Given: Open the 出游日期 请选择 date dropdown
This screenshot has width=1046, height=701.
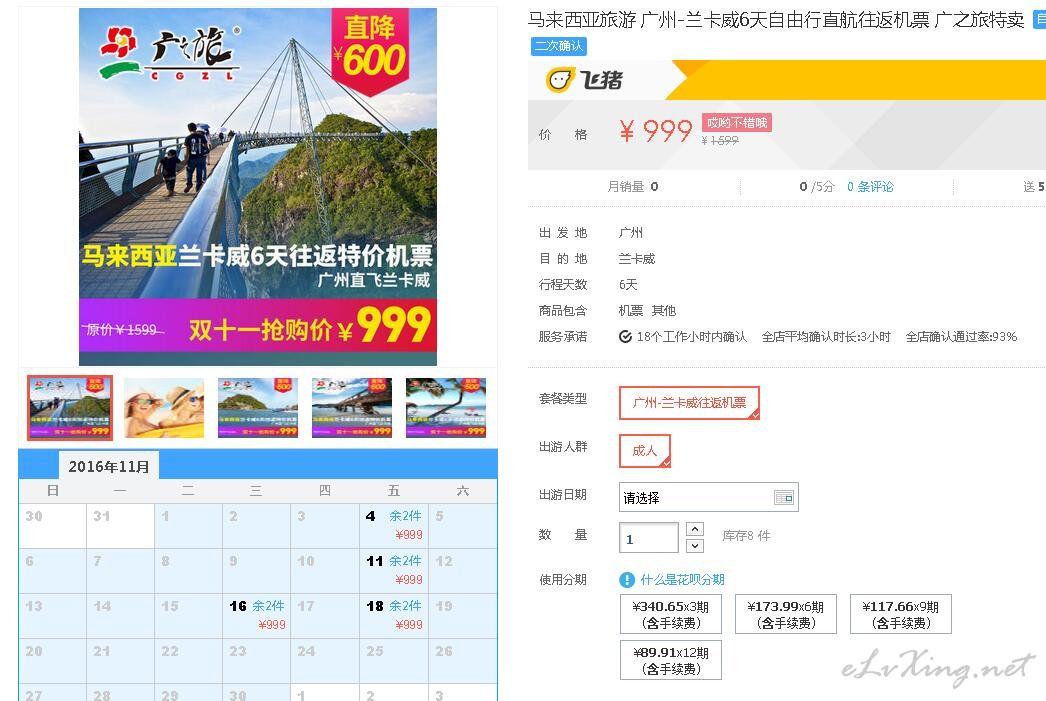Looking at the screenshot, I should coord(708,498).
